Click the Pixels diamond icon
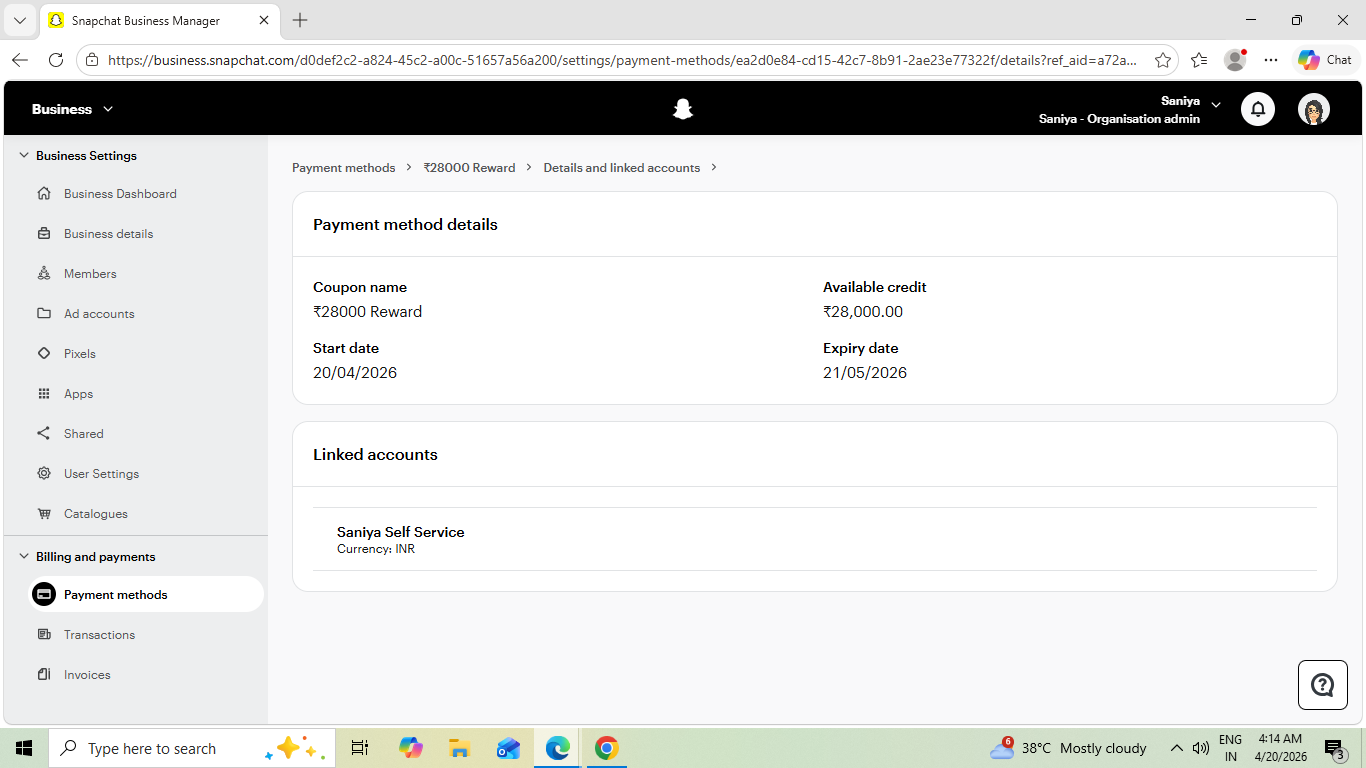Viewport: 1366px width, 768px height. (x=44, y=353)
